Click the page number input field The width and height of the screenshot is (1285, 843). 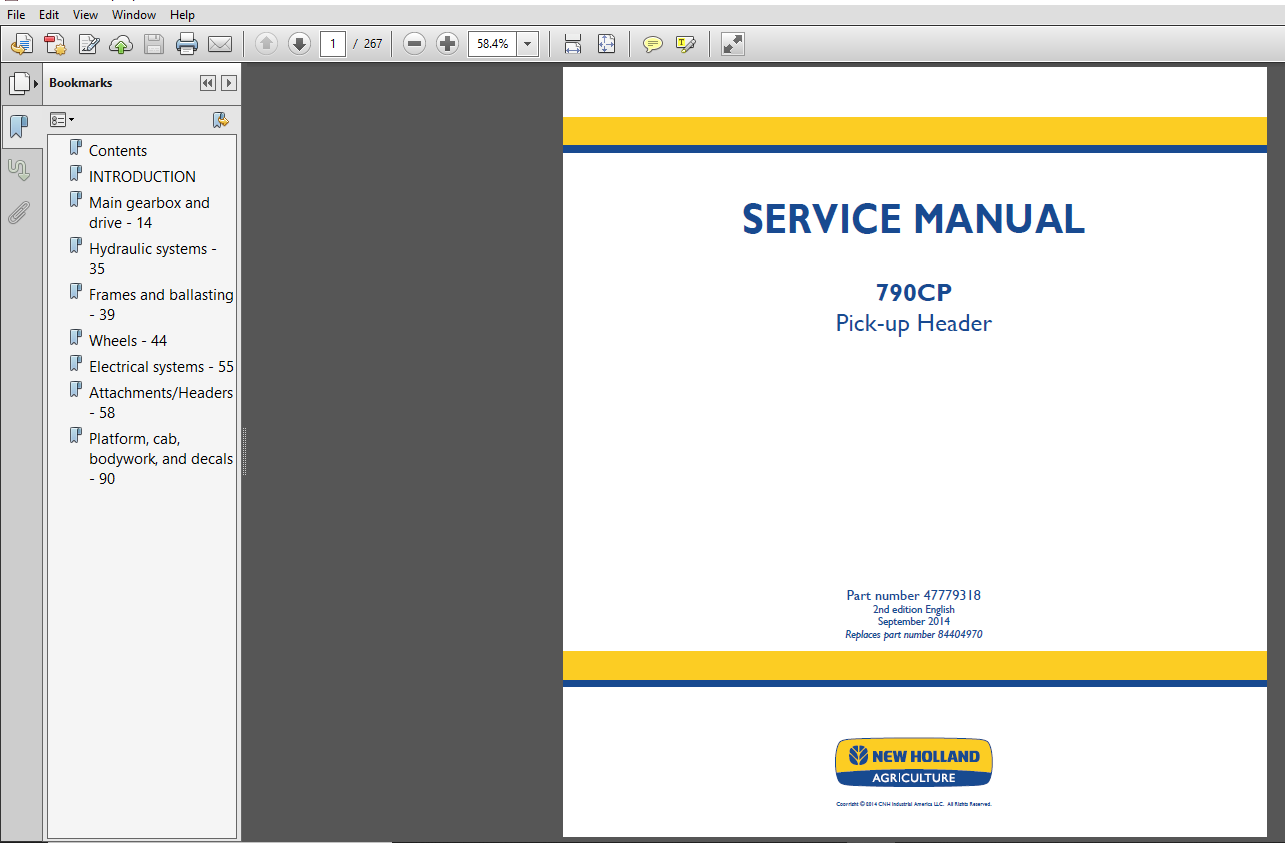pos(333,44)
